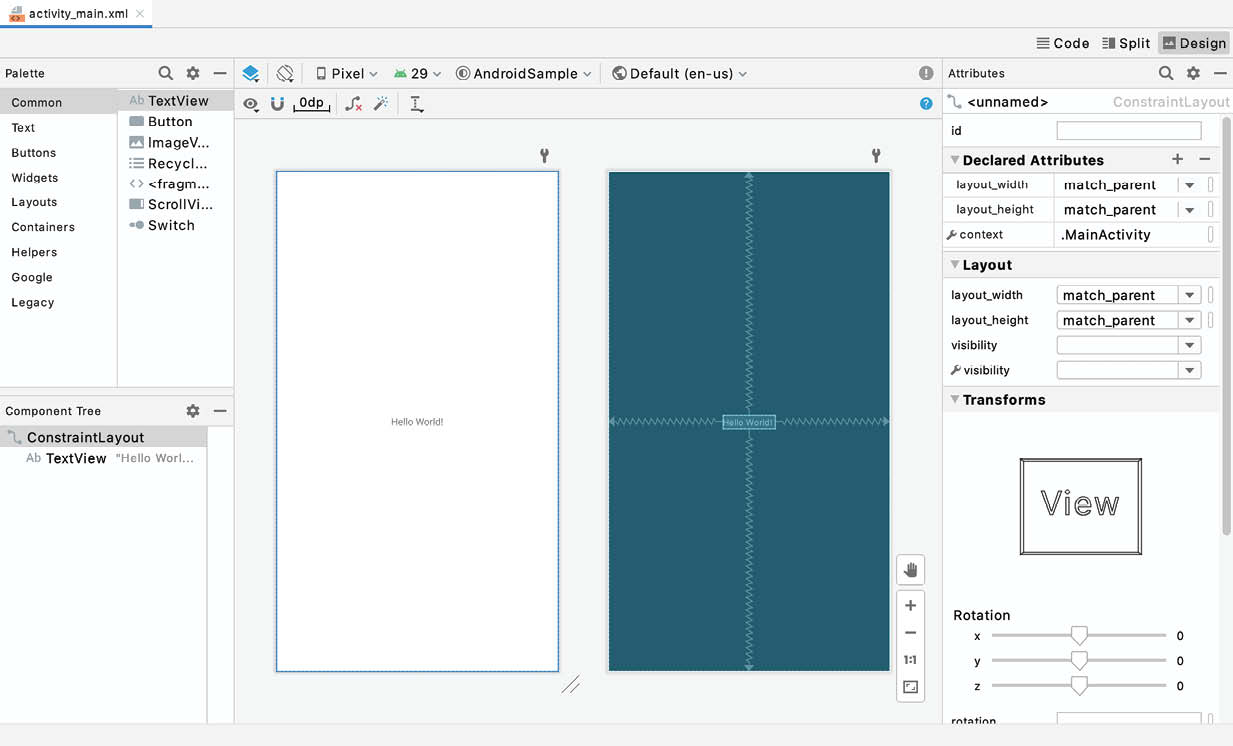Open the Pixel device dropdown

point(347,73)
